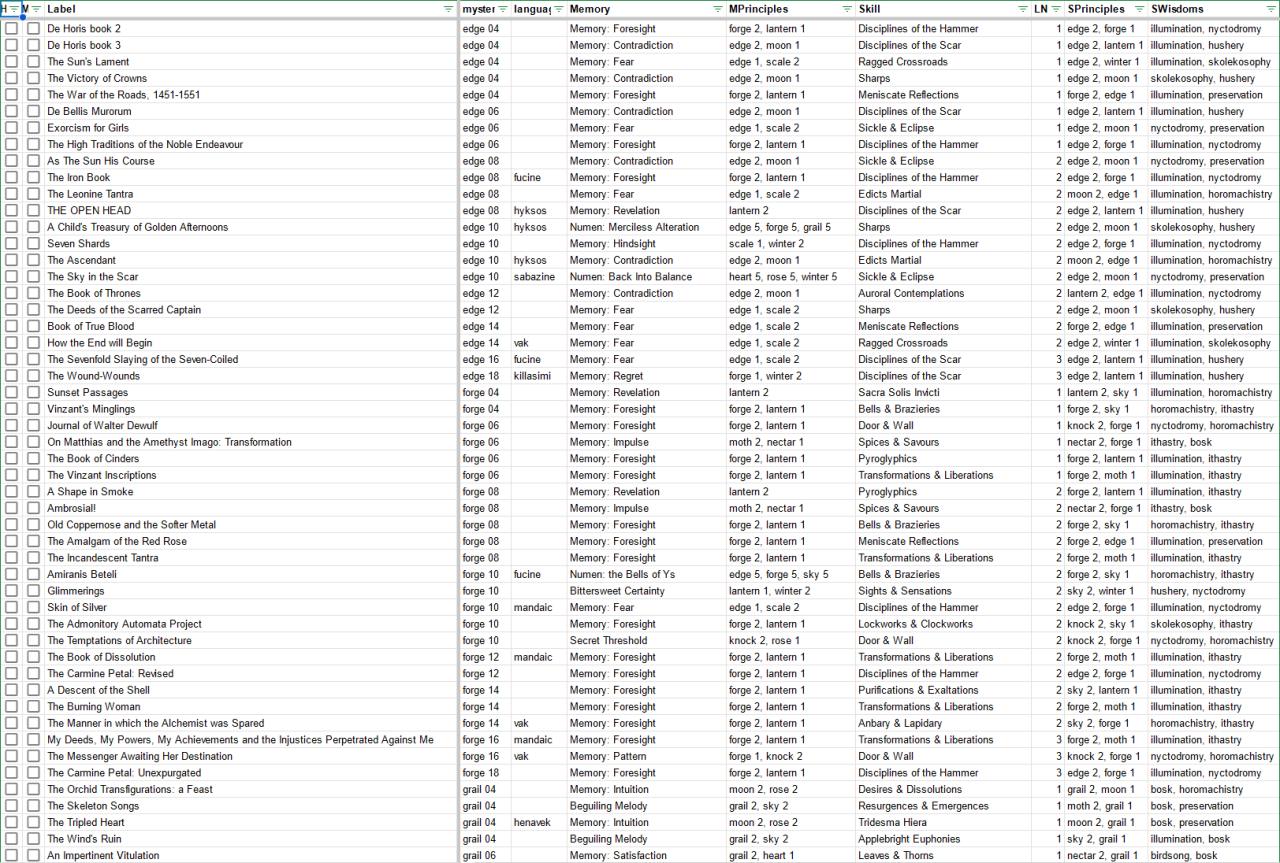
Task: Click the filter icon in M column header
Action: (x=36, y=9)
